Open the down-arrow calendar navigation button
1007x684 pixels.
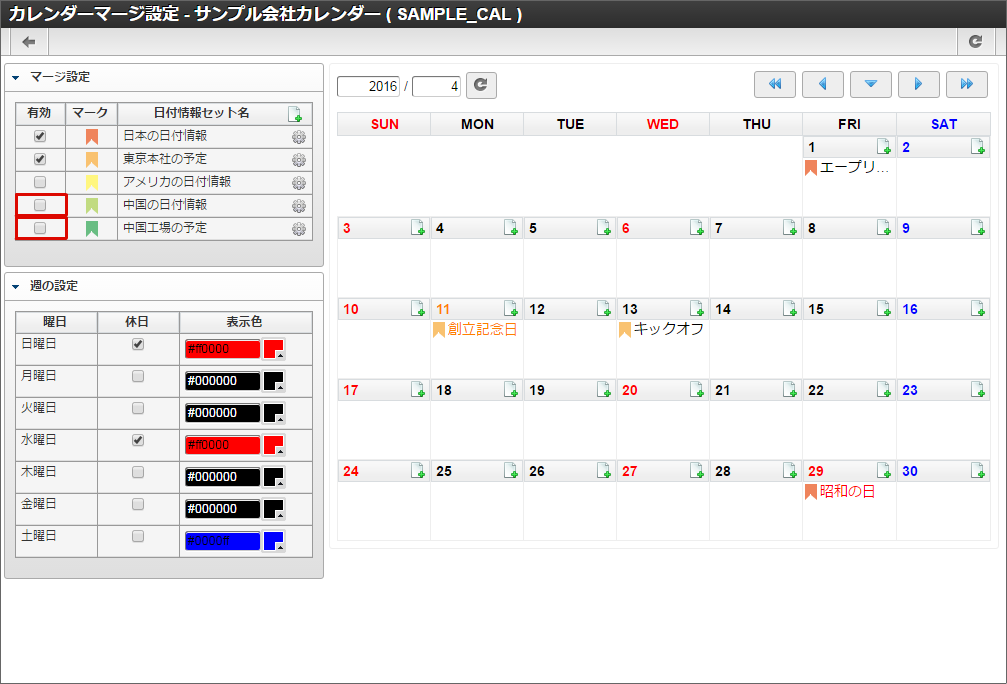click(x=870, y=84)
